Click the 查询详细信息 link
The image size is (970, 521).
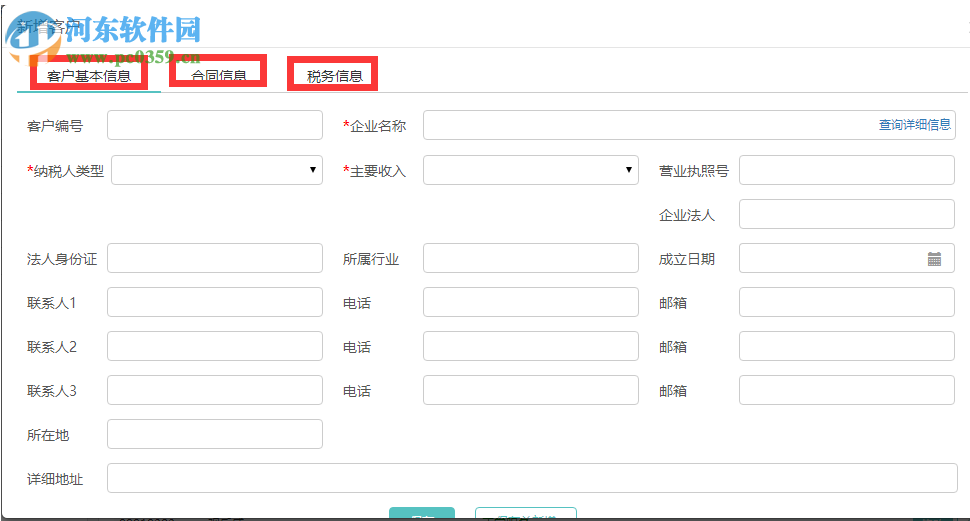pos(914,125)
